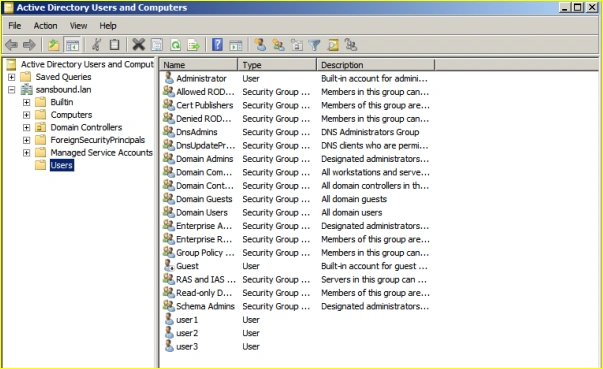The height and width of the screenshot is (369, 603).
Task: Select the Enterprise A... group row
Action: tap(296, 226)
